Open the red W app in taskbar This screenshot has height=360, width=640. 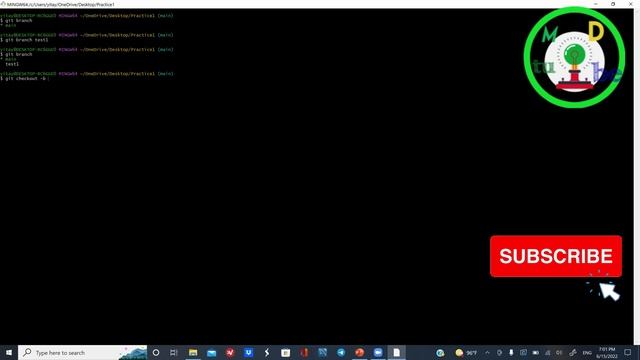pyautogui.click(x=230, y=352)
